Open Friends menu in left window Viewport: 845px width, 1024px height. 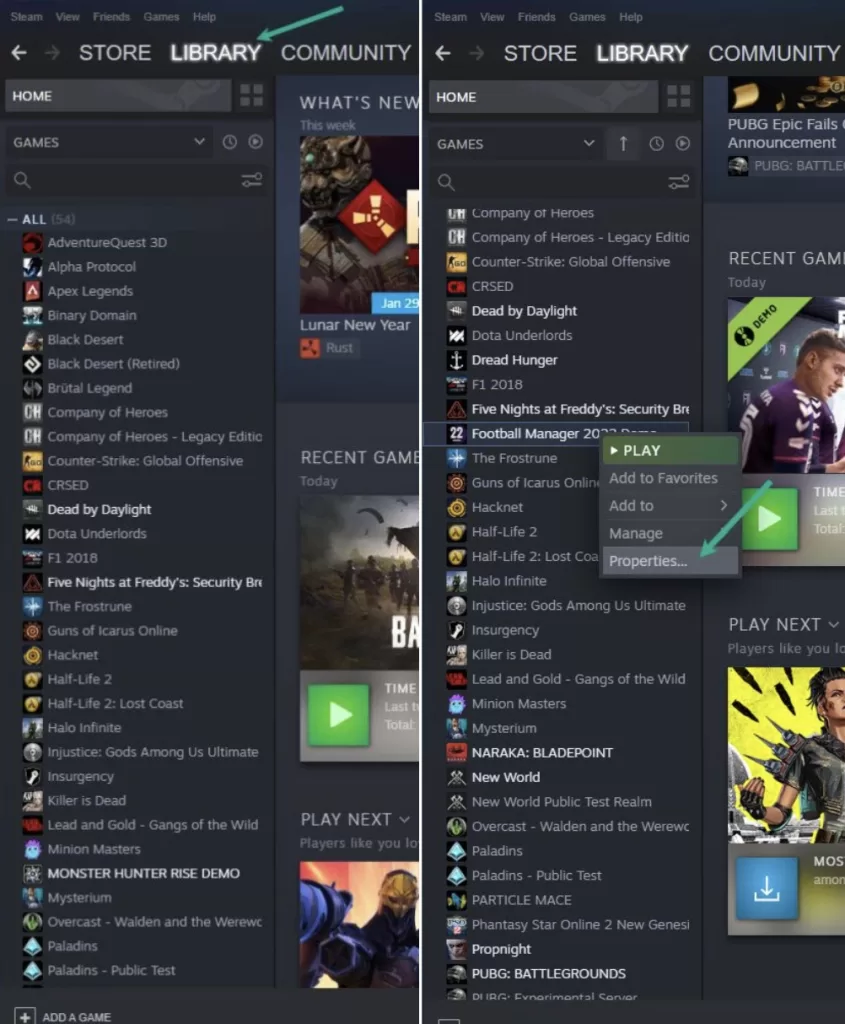tap(111, 17)
